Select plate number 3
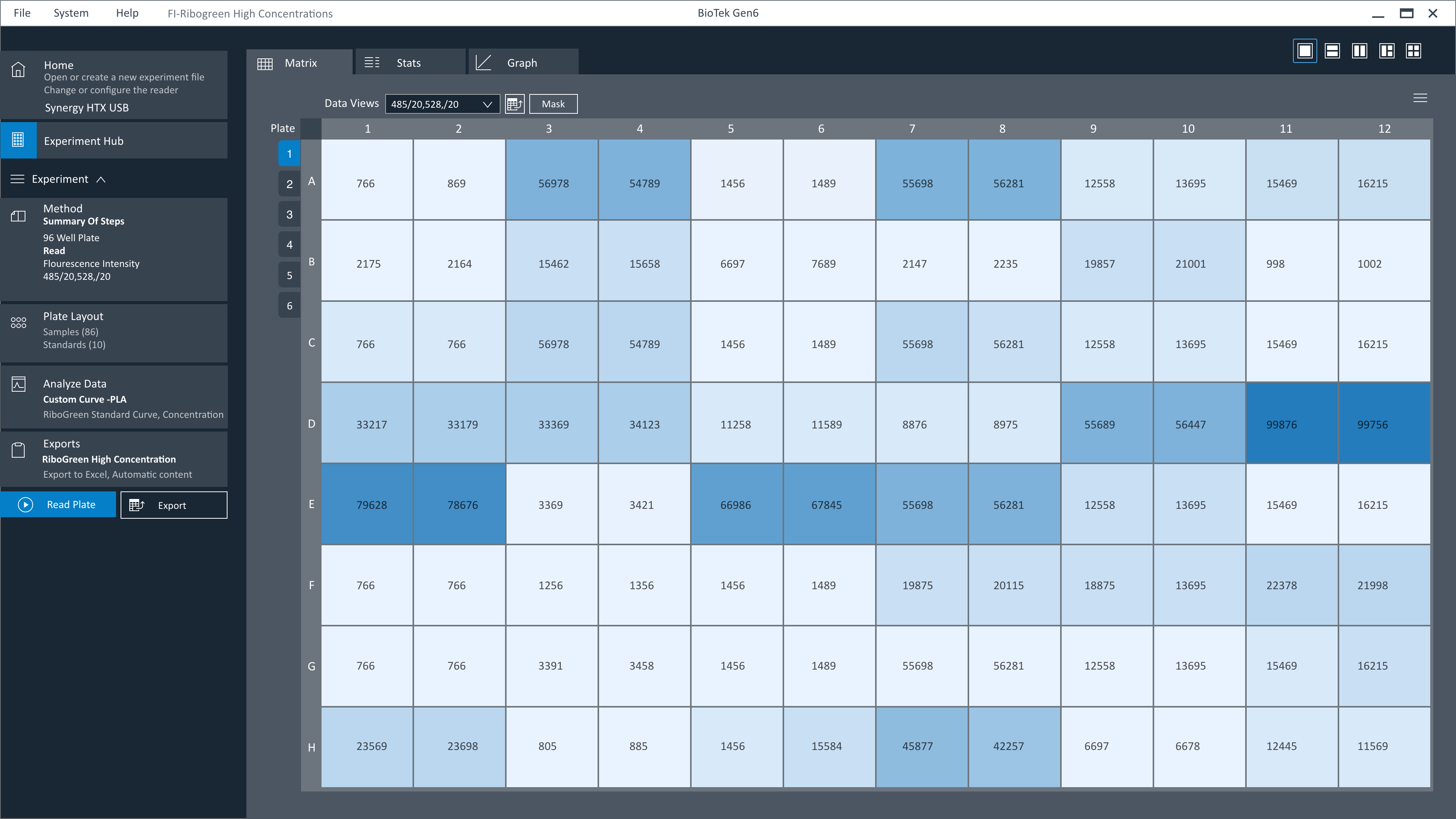Image resolution: width=1456 pixels, height=819 pixels. [x=289, y=215]
